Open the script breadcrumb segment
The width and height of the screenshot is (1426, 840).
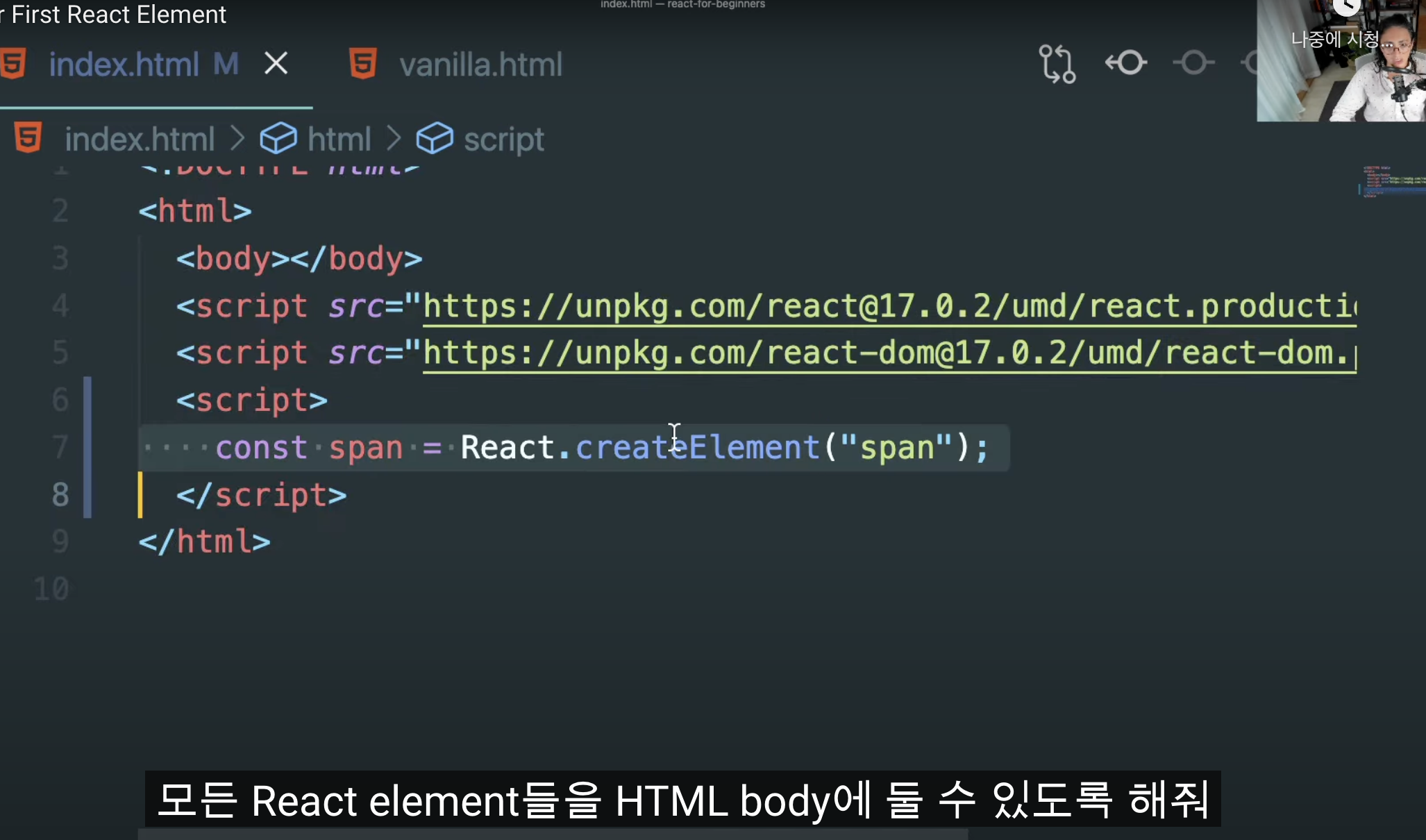(x=503, y=140)
